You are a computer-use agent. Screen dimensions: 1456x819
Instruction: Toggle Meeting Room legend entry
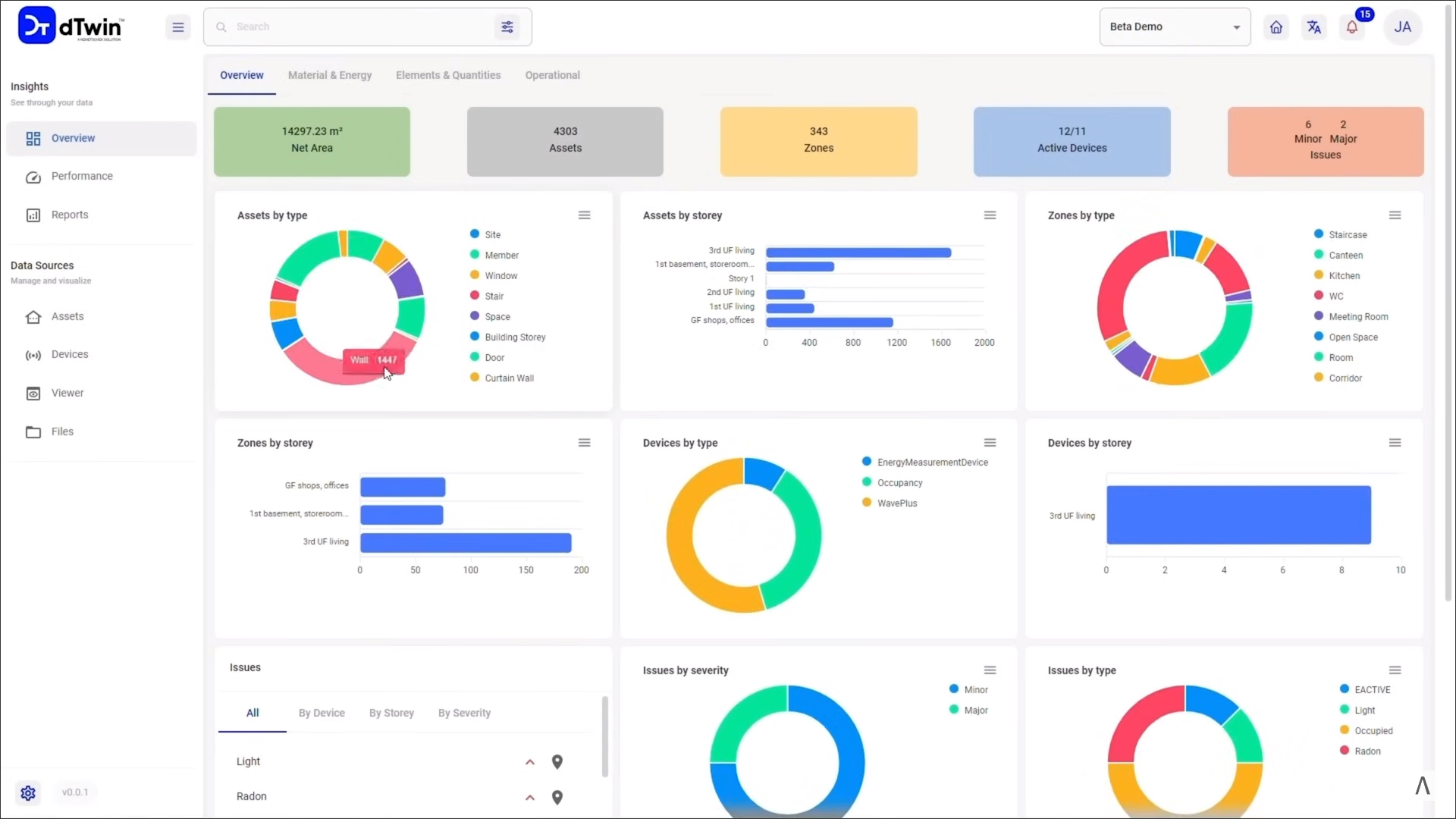click(1351, 317)
